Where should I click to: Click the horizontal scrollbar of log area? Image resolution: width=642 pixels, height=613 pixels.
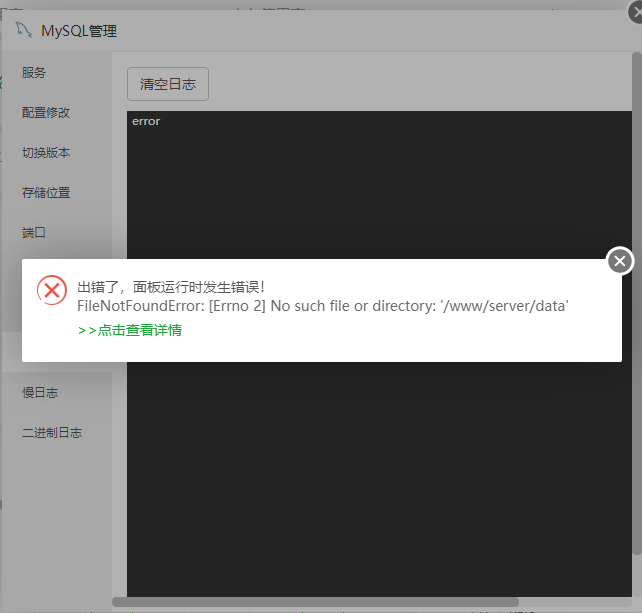tap(315, 602)
